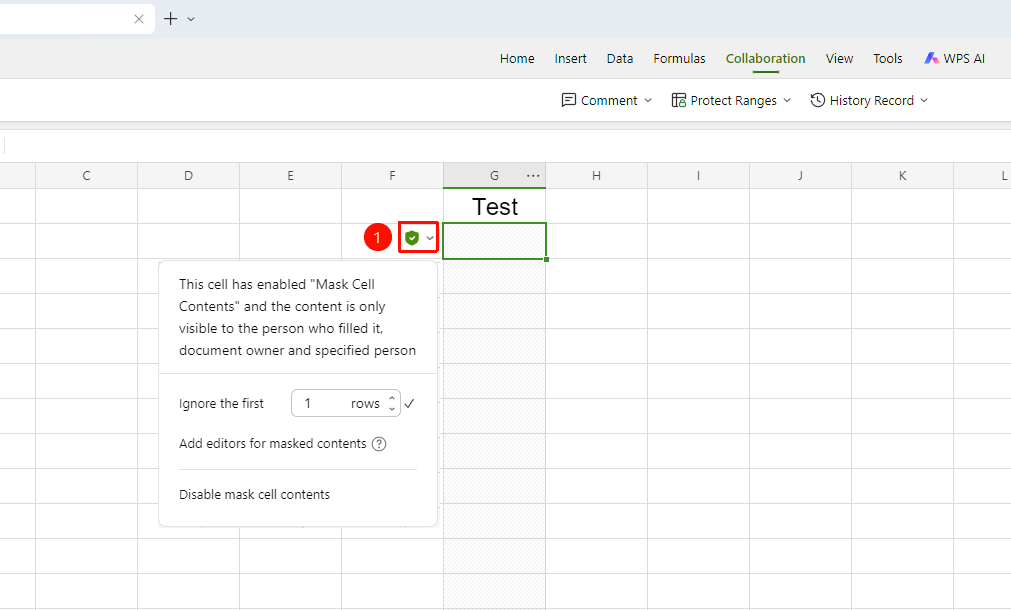
Task: Switch to the View tab
Action: [839, 59]
